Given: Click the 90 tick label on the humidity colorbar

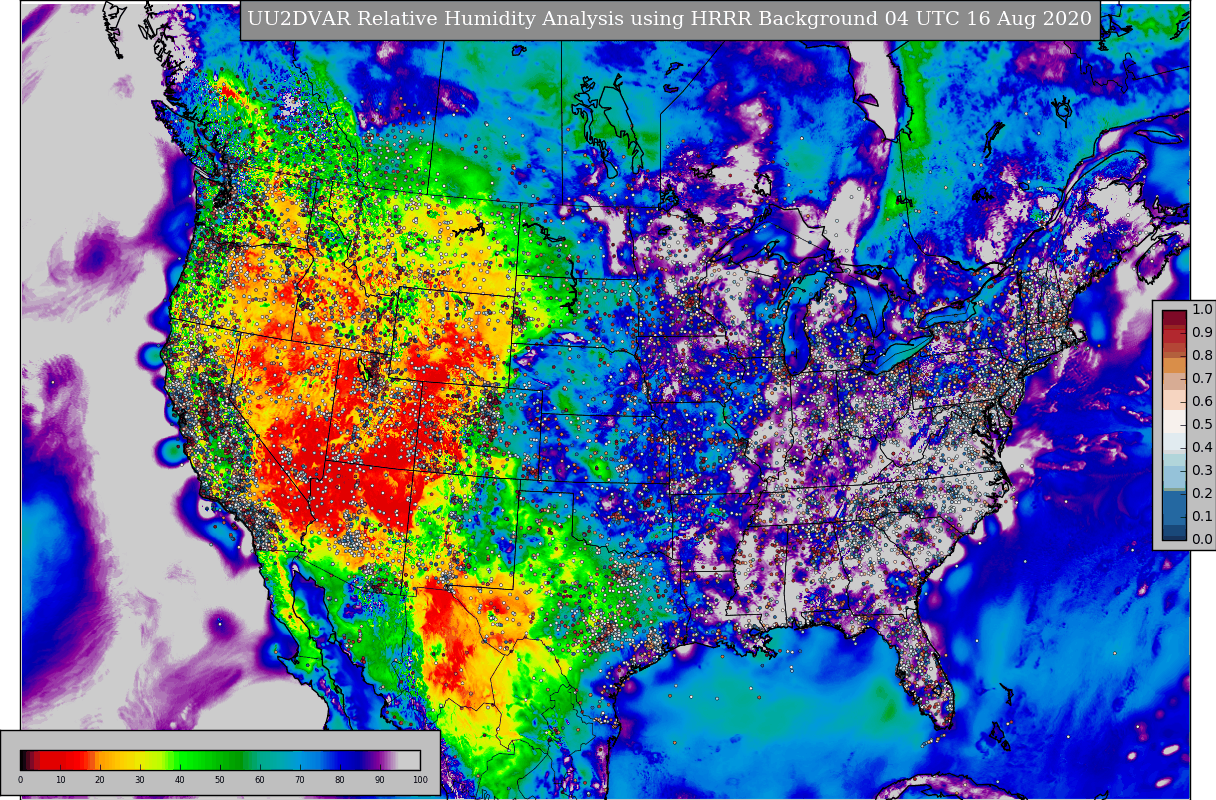Looking at the screenshot, I should tap(380, 780).
